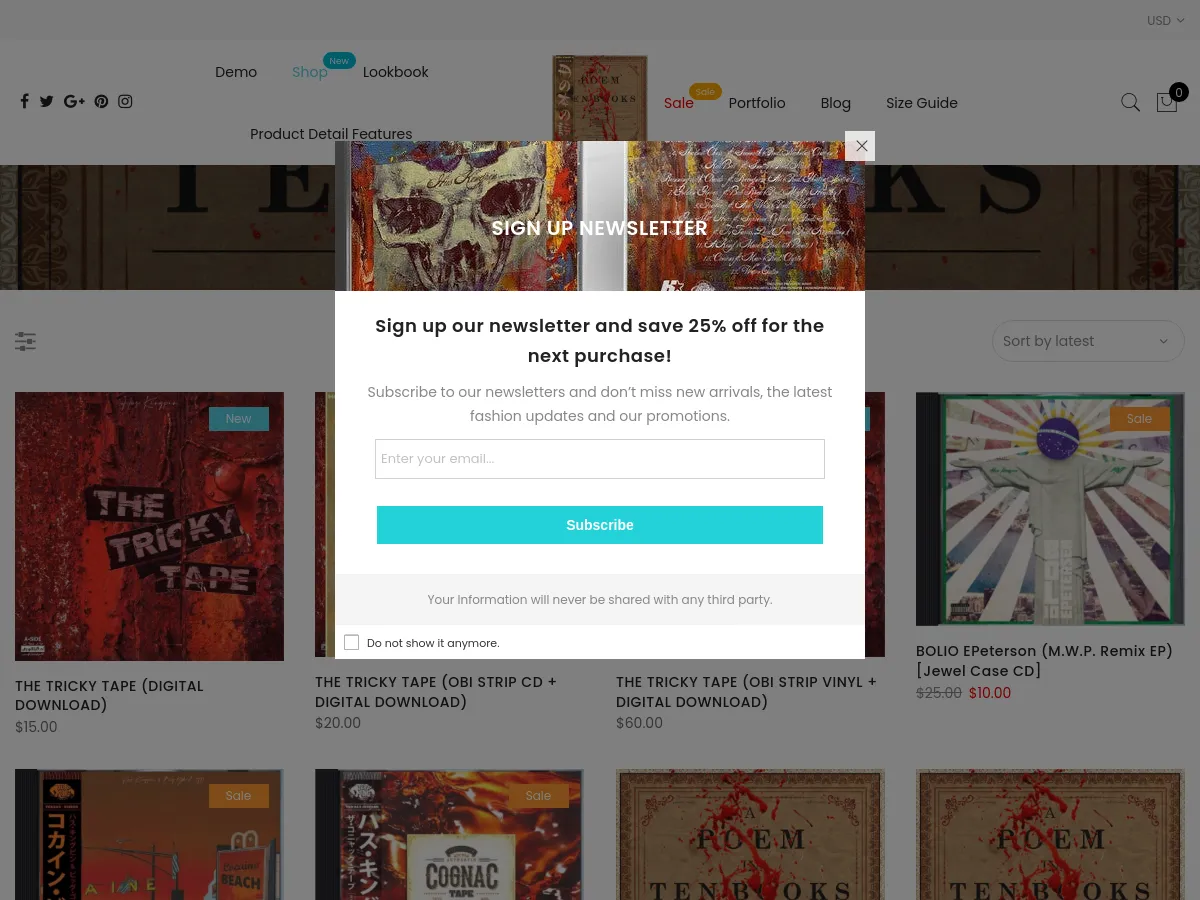Click the email input field
The width and height of the screenshot is (1200, 900).
pyautogui.click(x=600, y=459)
